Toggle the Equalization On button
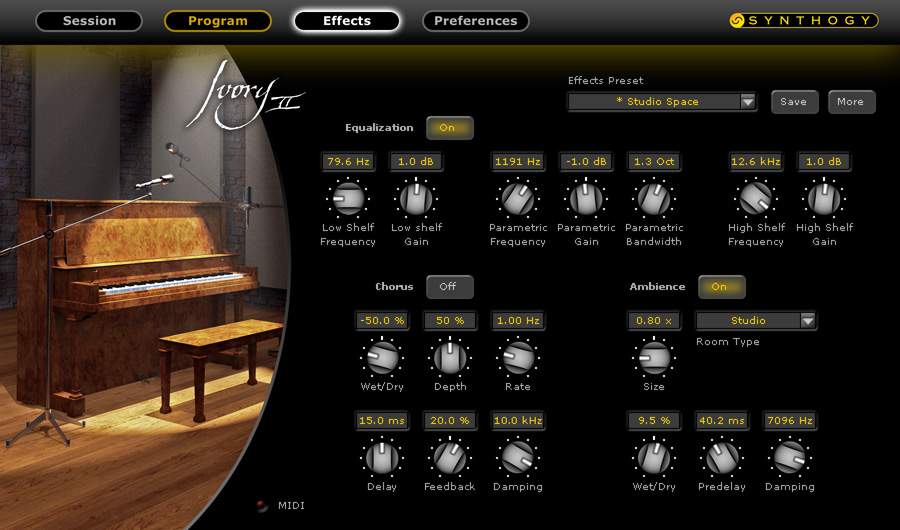Image resolution: width=900 pixels, height=530 pixels. click(448, 128)
